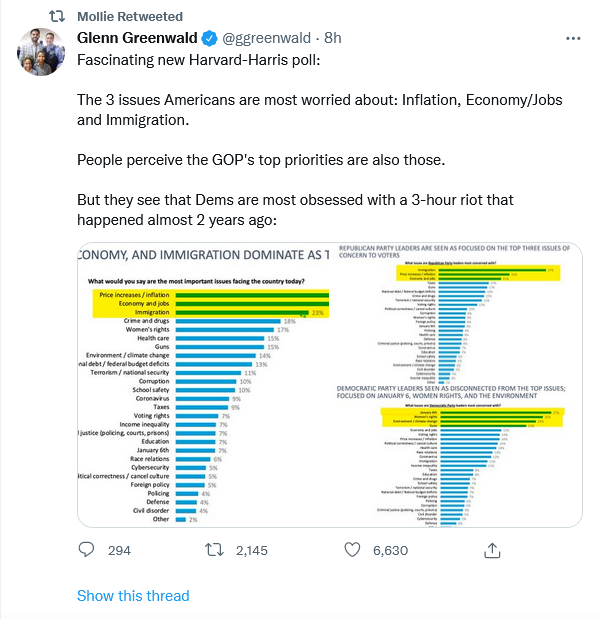The height and width of the screenshot is (619, 598).
Task: Open Glenn Greenwald's profile avatar
Action: (41, 52)
